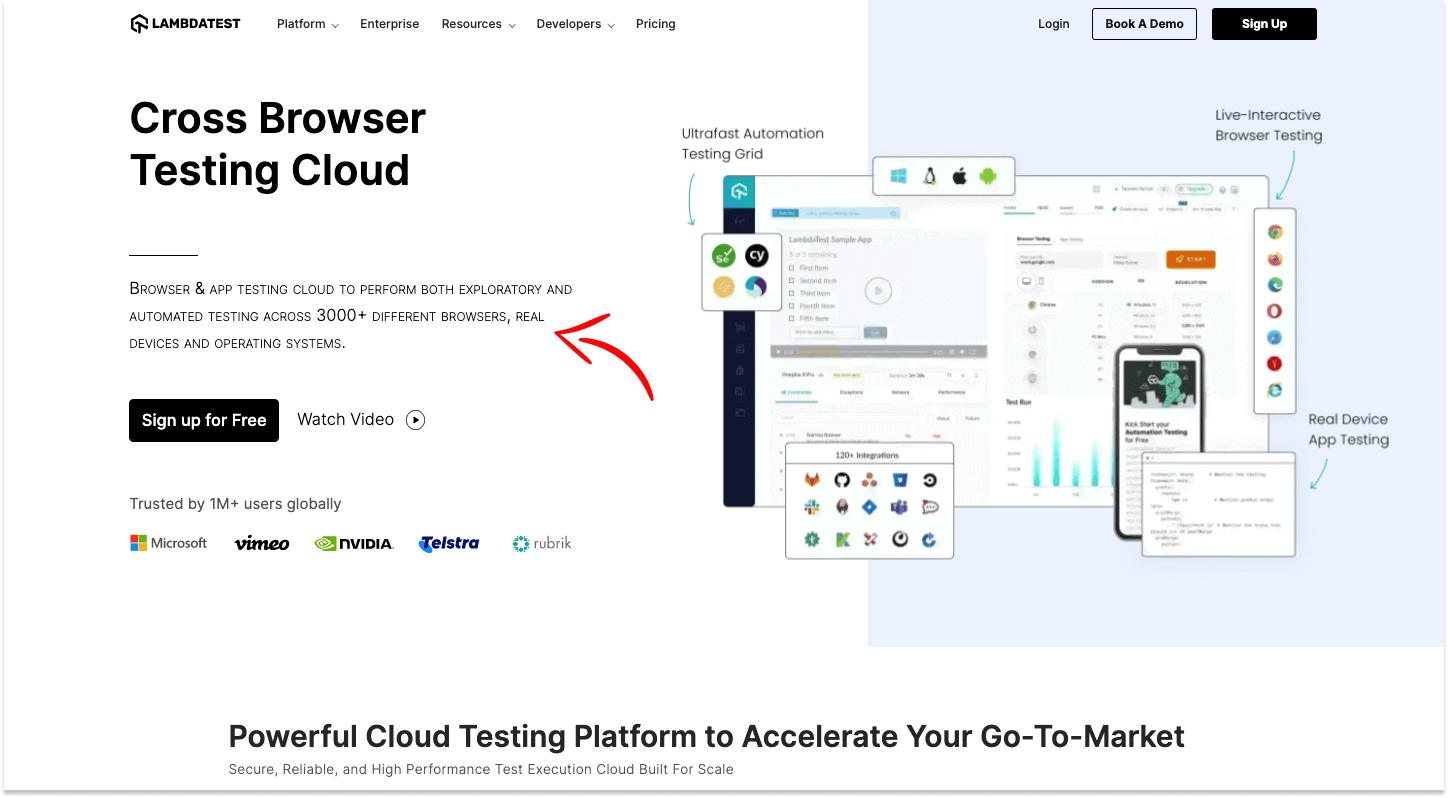Click the Microsoft logo

point(169,543)
